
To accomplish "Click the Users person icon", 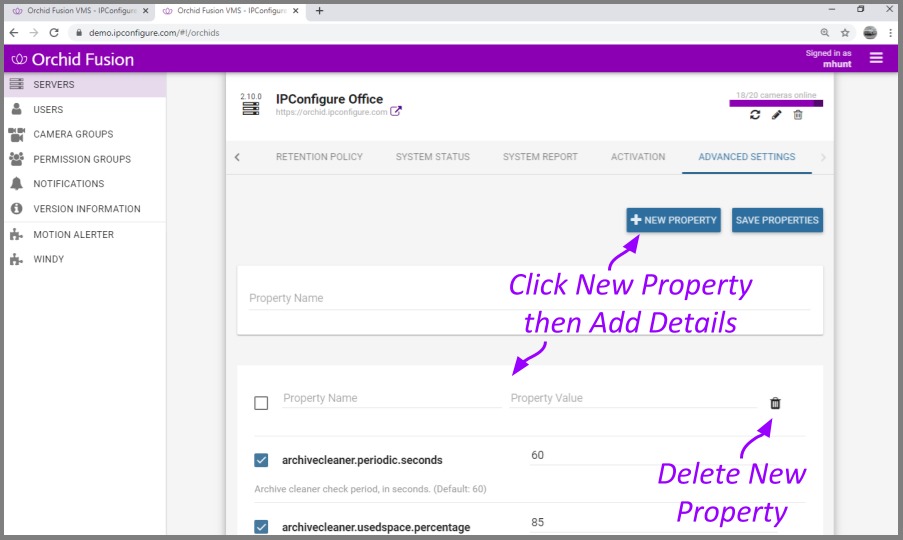I will click(x=17, y=109).
